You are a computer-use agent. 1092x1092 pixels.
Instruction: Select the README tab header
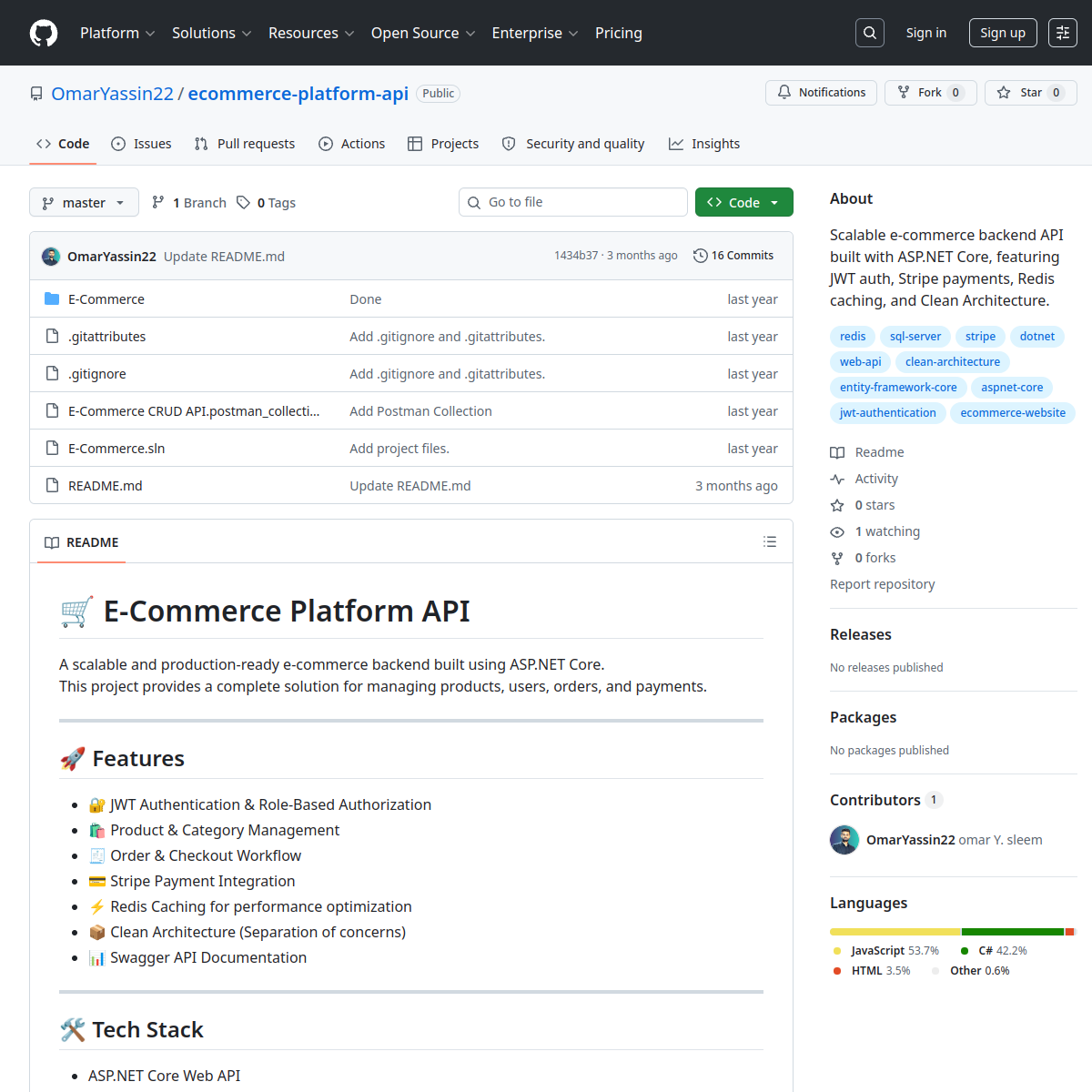point(82,542)
